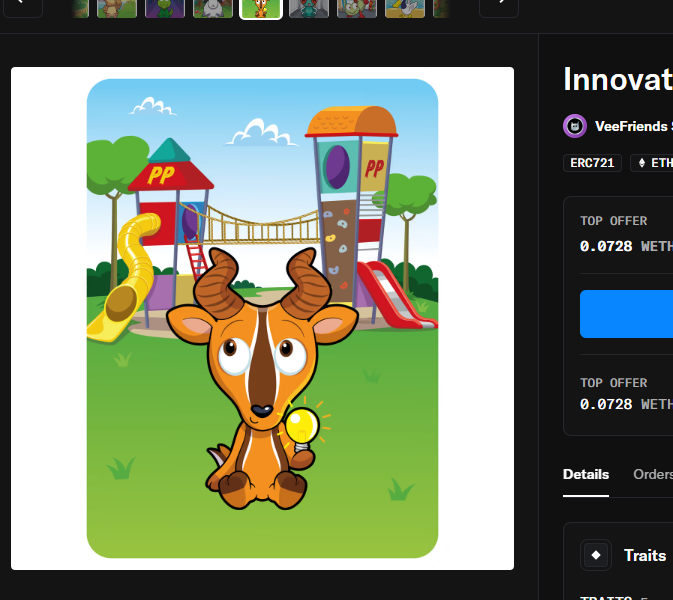
Task: Click the upper 0.0728 WETH top offer value
Action: [x=626, y=246]
